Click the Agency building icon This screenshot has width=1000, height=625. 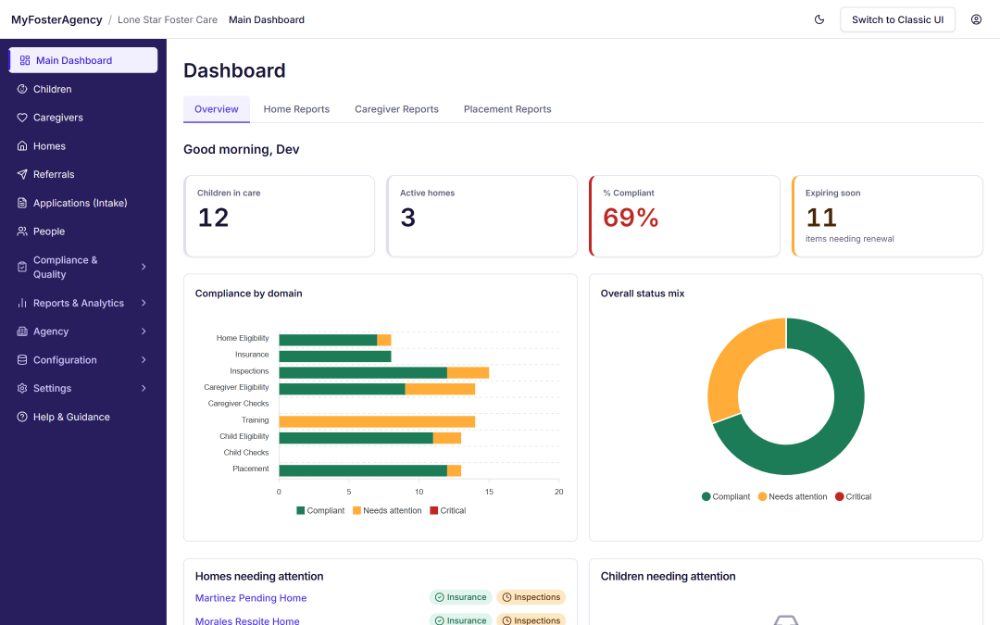click(22, 332)
